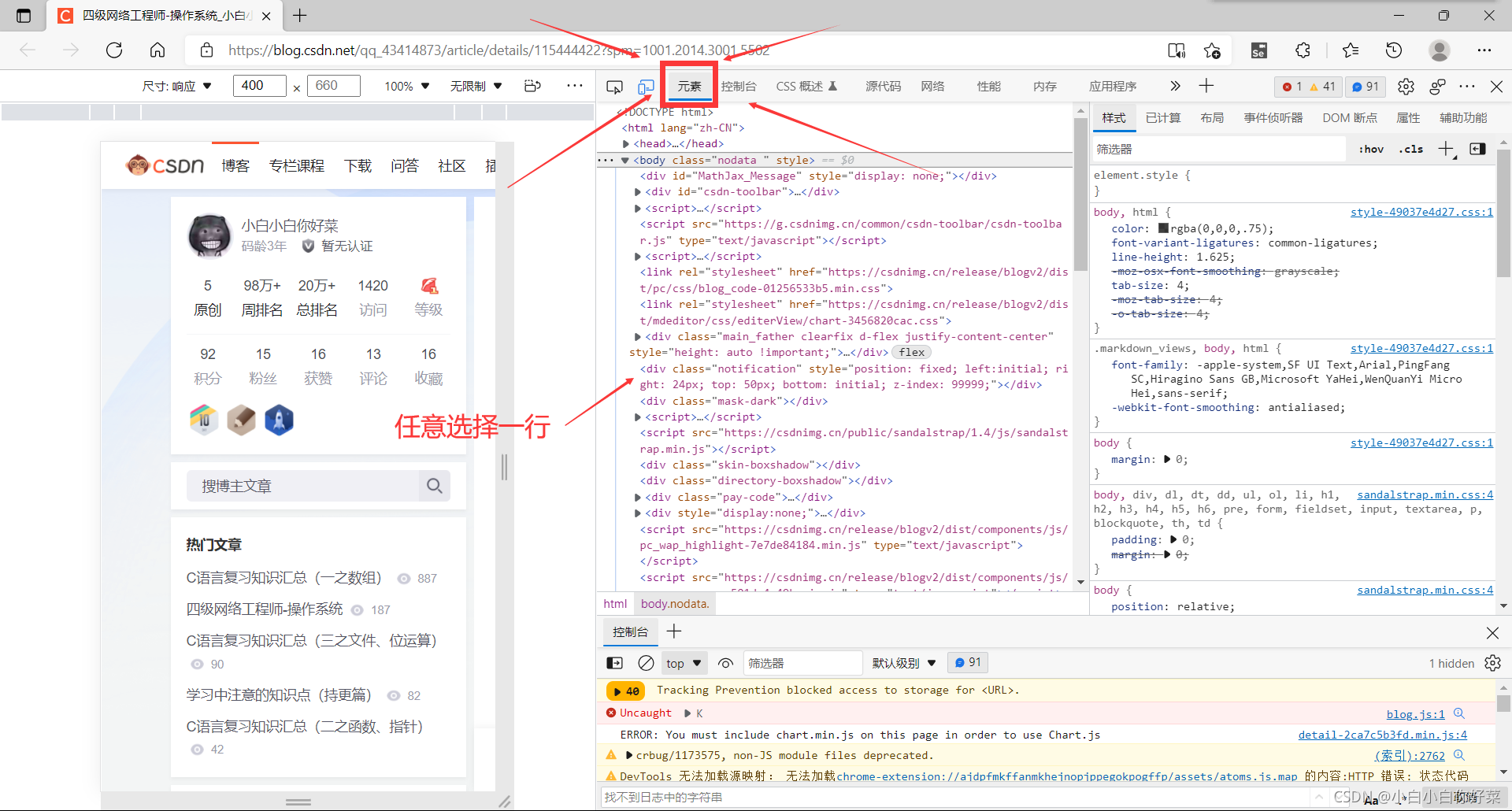The height and width of the screenshot is (811, 1512).
Task: Go to browser home page
Action: (x=157, y=50)
